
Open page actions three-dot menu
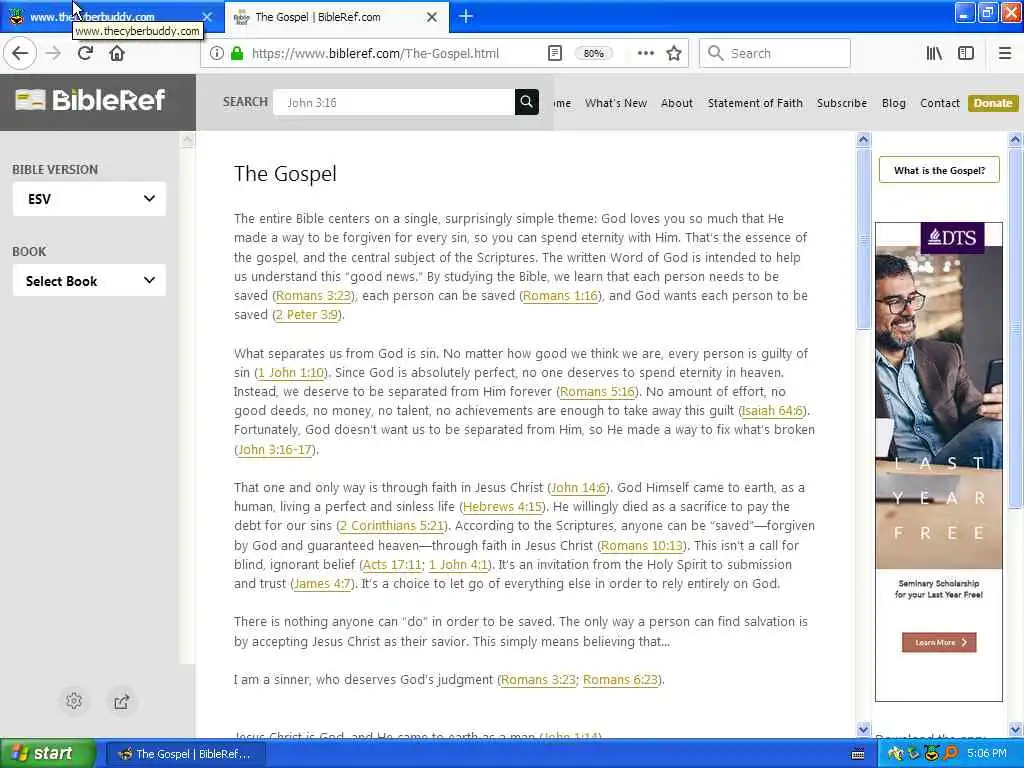click(645, 54)
